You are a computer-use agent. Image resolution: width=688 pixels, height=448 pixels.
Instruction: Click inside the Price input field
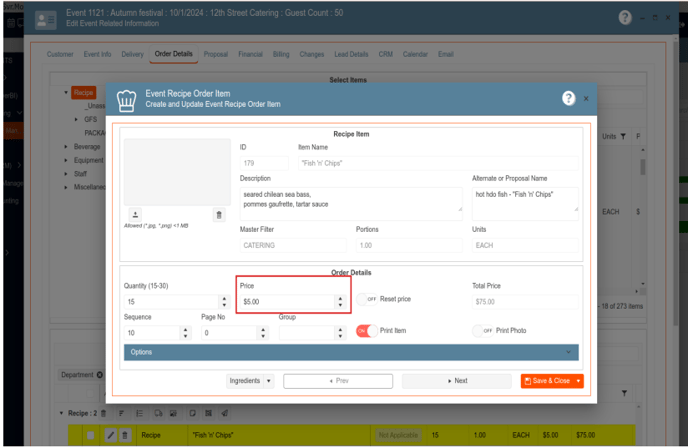click(286, 301)
